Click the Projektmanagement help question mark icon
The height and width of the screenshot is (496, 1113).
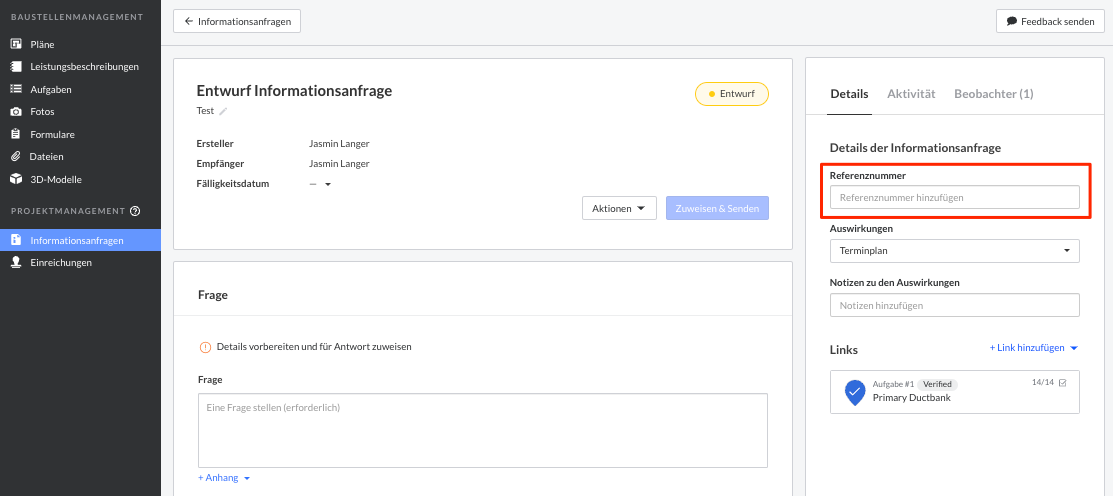[x=135, y=211]
